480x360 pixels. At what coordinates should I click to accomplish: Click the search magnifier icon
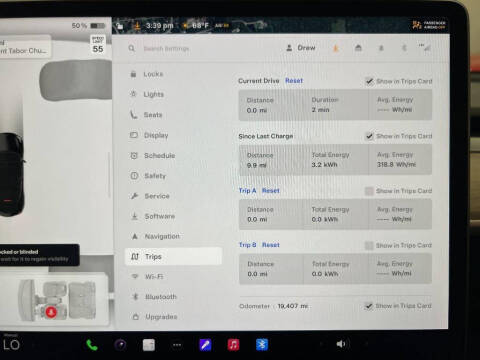[132, 49]
